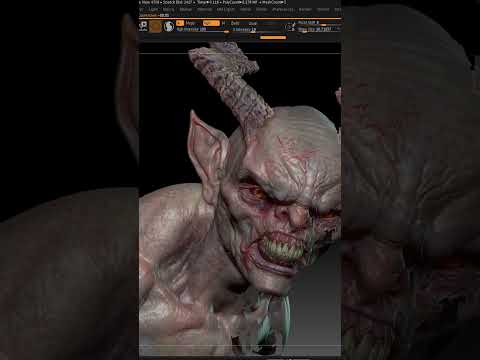480x360 pixels.
Task: Open the material sphere thumbnail
Action: (169, 26)
